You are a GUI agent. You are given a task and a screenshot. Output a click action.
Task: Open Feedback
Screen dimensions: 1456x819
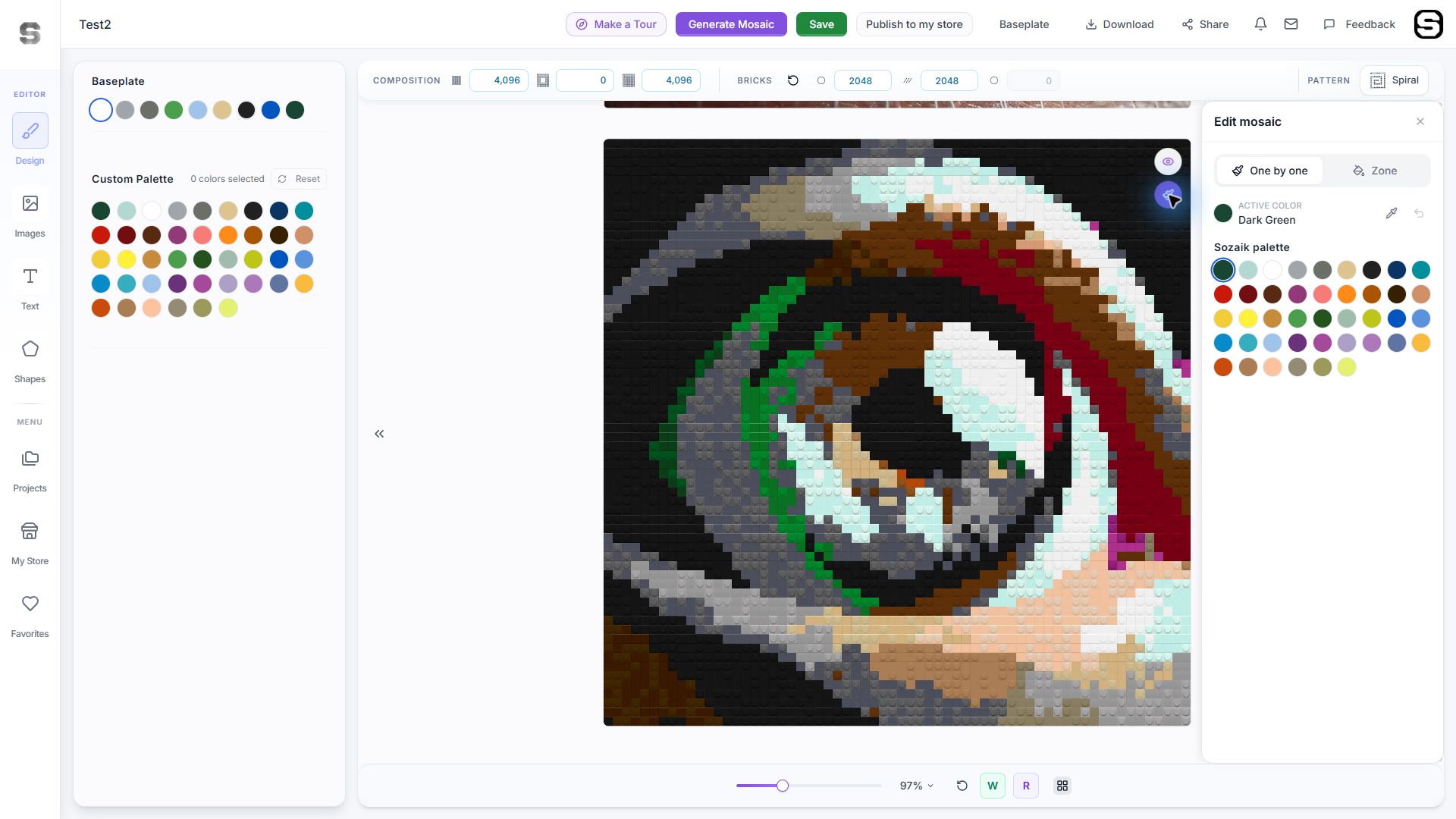[1359, 24]
